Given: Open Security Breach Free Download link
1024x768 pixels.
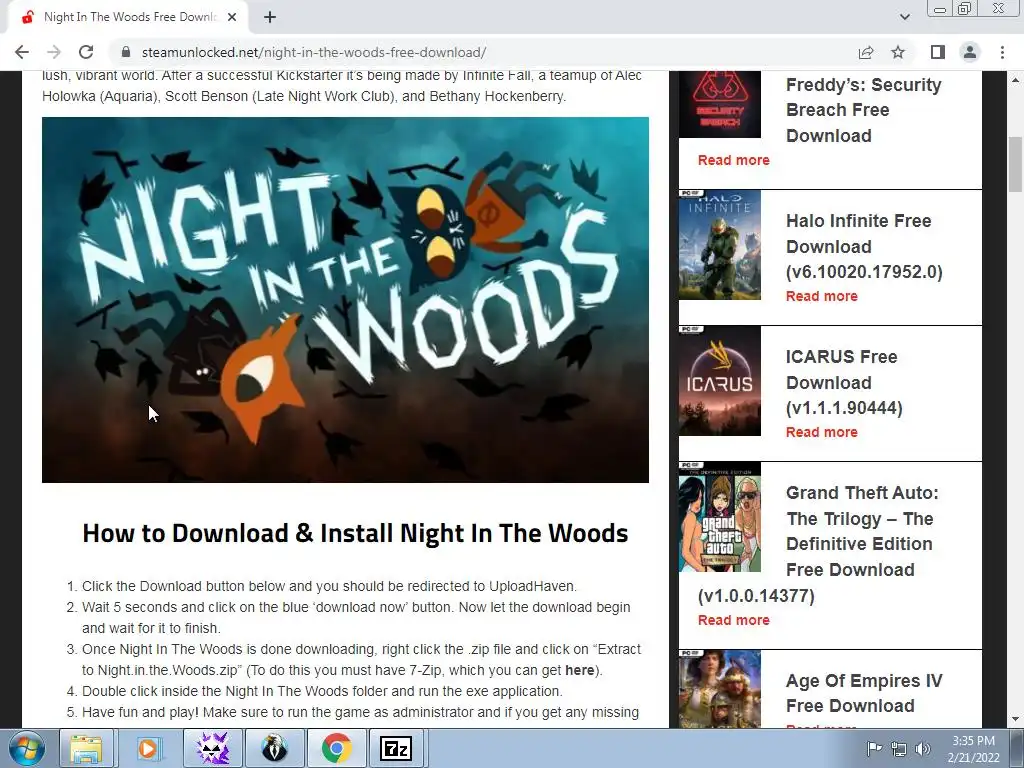Looking at the screenshot, I should [x=863, y=110].
